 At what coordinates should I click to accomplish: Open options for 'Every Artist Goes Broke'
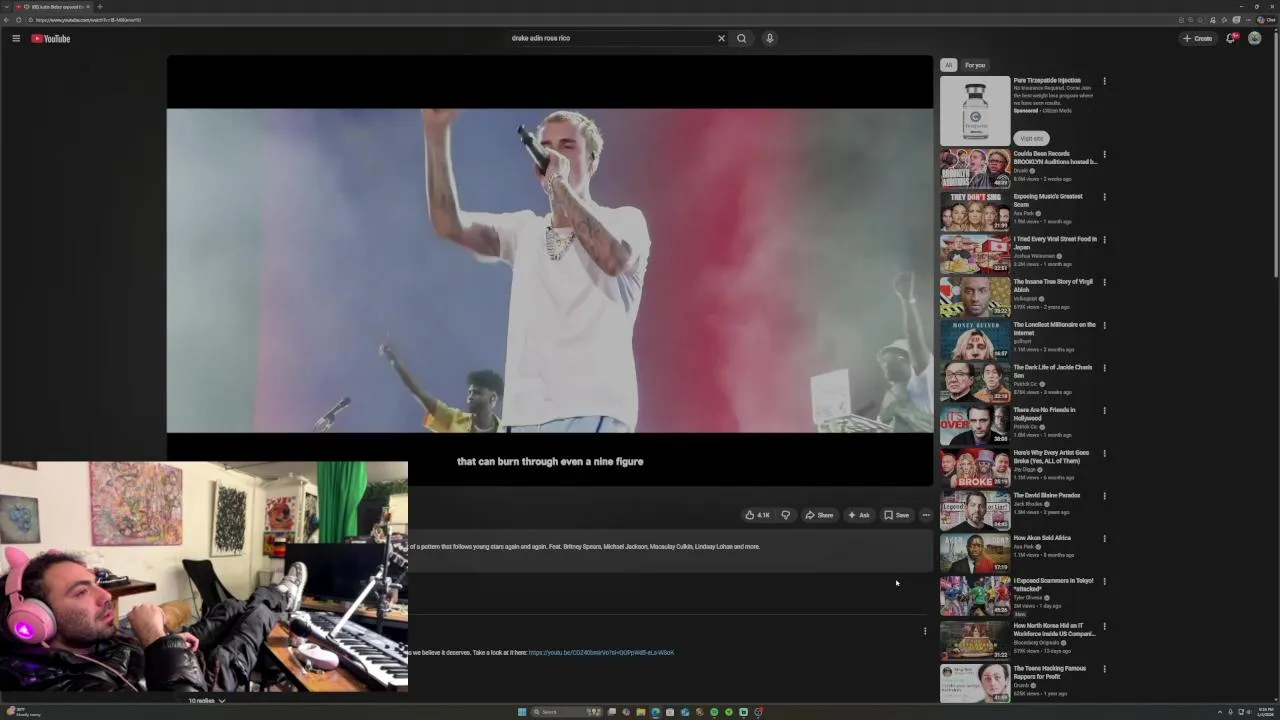click(x=1104, y=453)
